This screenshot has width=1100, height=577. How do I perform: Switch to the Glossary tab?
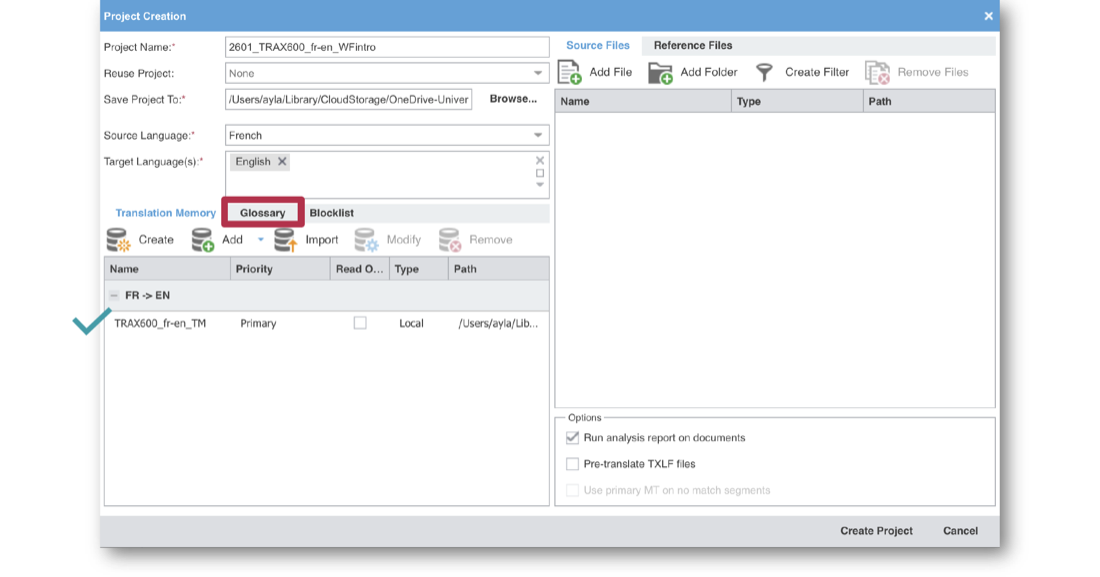[x=262, y=213]
